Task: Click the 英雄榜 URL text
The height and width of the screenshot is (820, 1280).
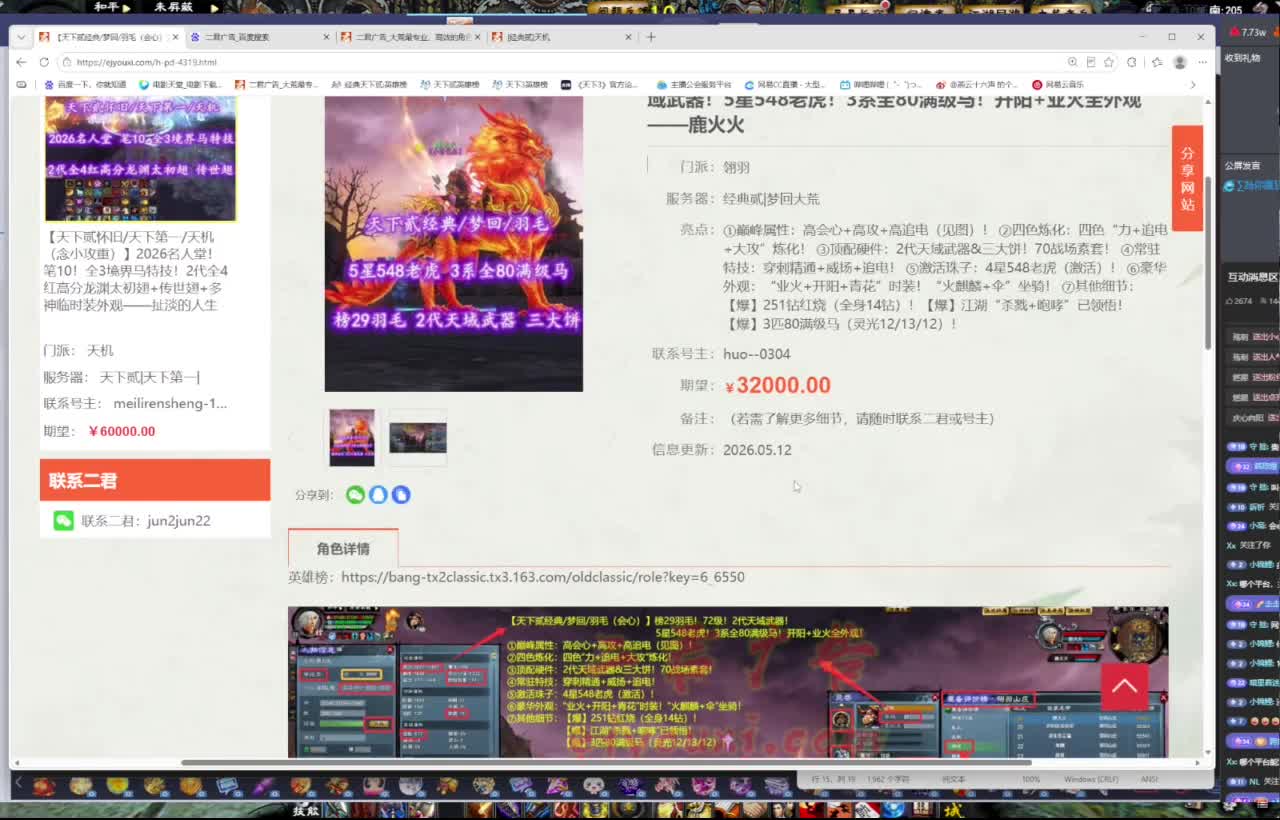Action: pos(543,577)
